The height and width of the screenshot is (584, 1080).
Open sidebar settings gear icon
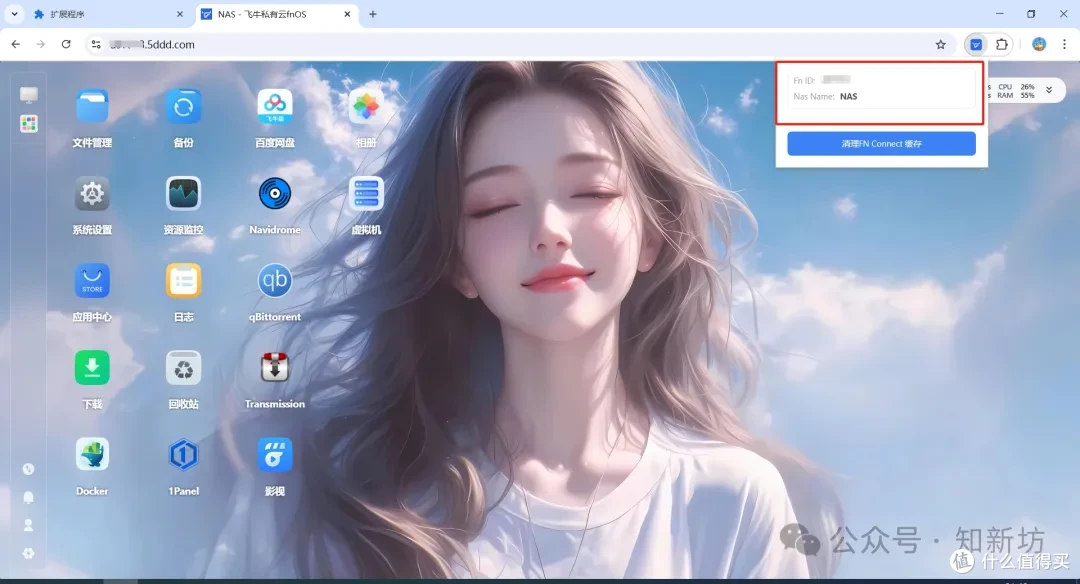click(28, 554)
